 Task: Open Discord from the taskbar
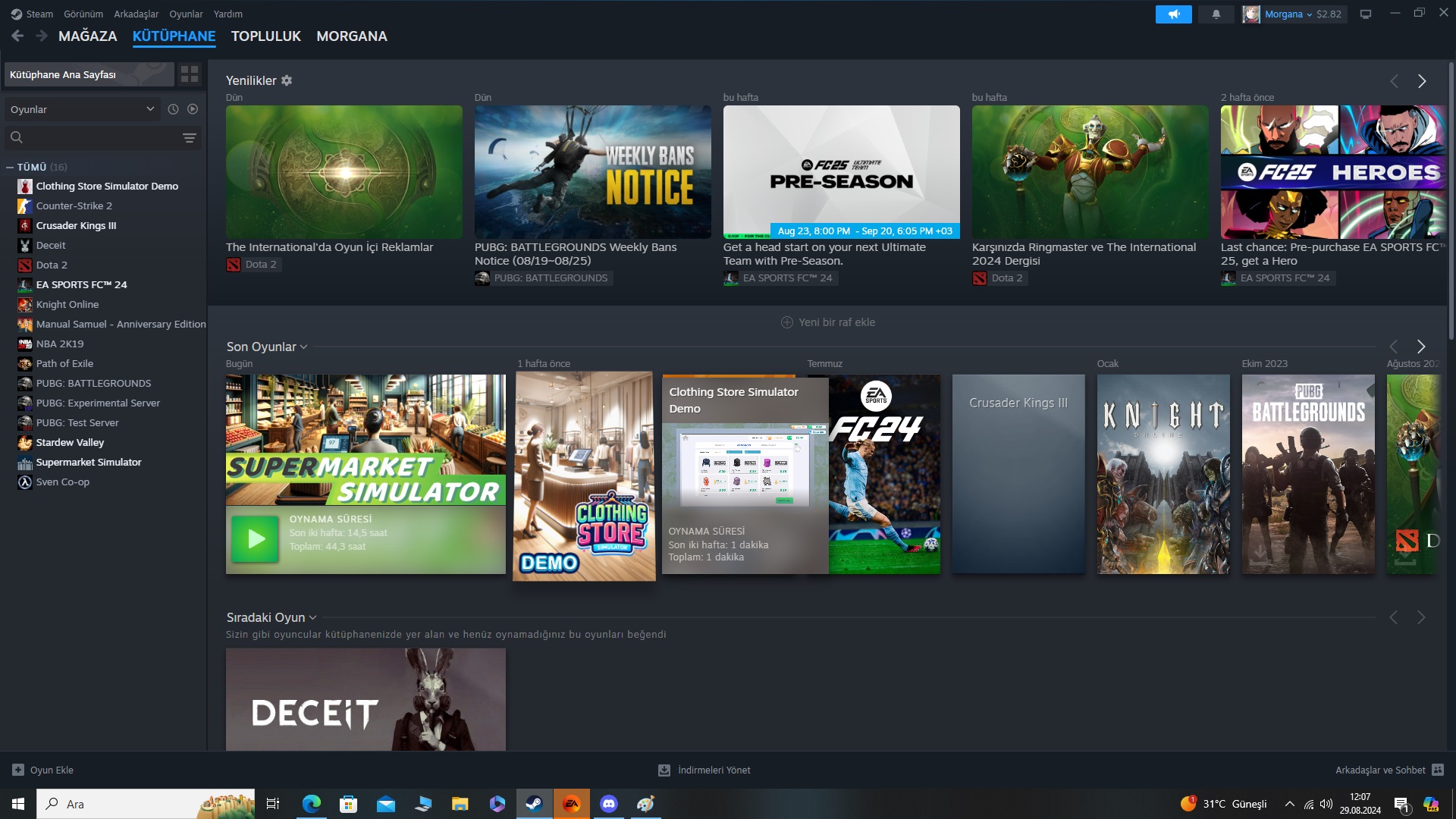608,804
